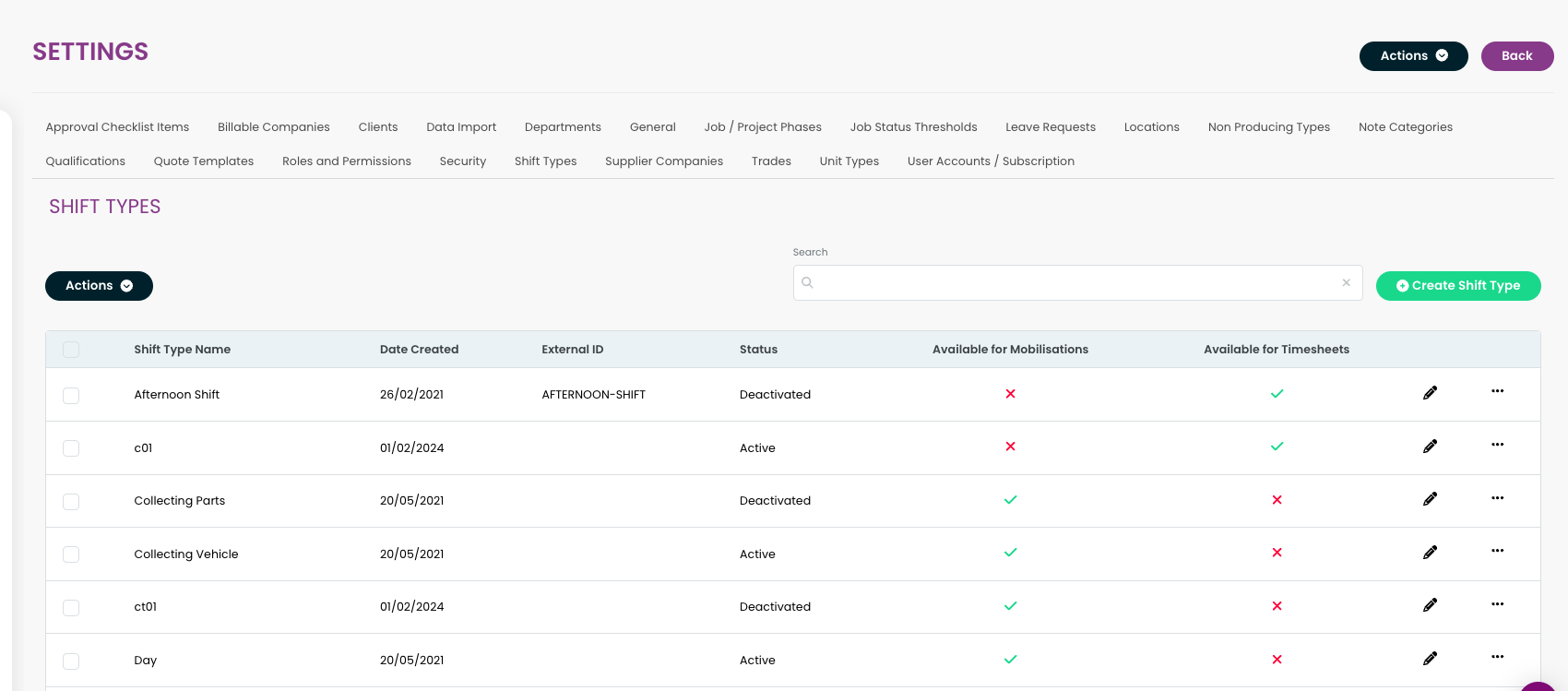Click pencil edit icon for c01 shift
1568x691 pixels.
[x=1430, y=447]
